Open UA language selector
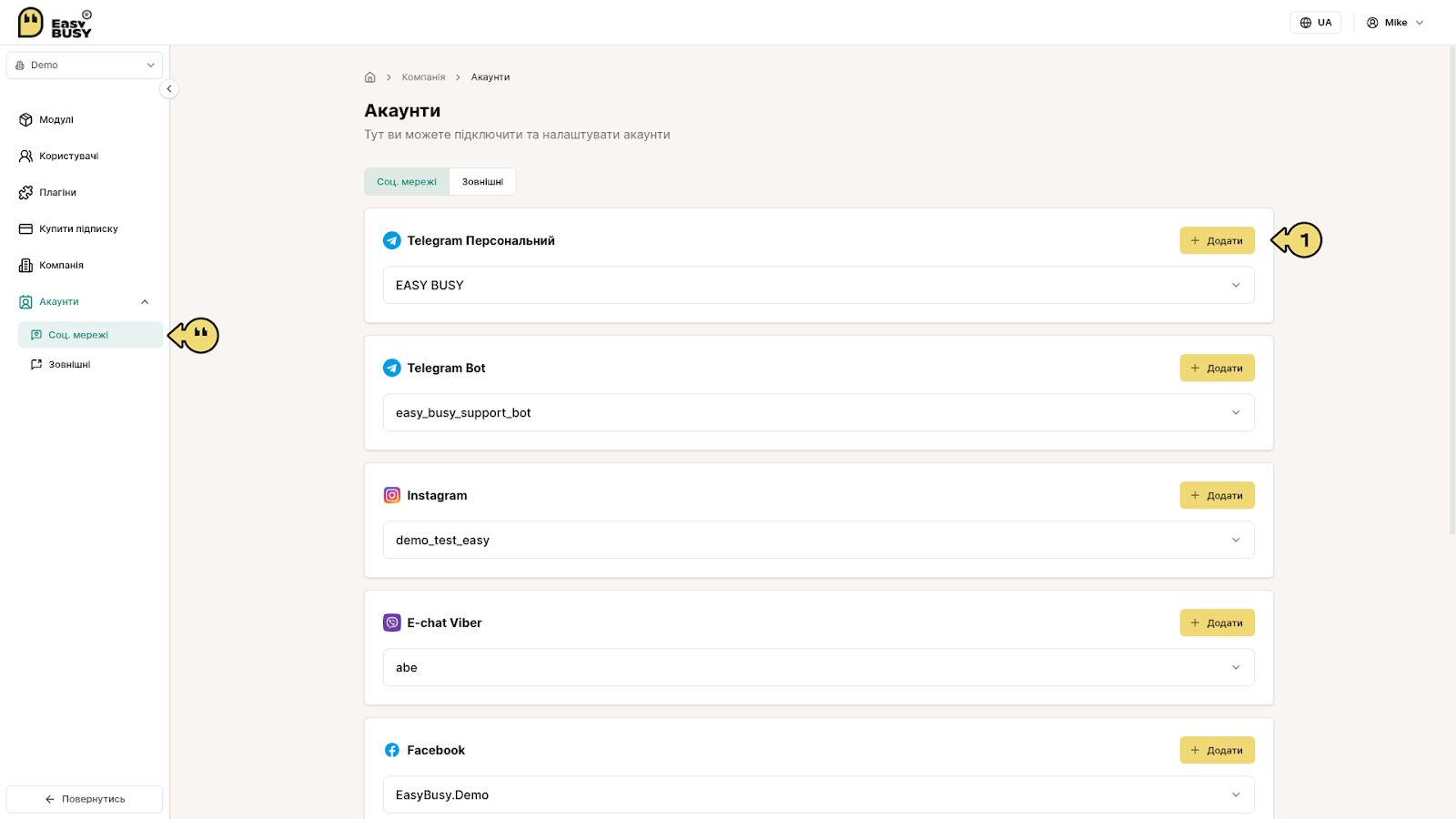 [x=1315, y=23]
